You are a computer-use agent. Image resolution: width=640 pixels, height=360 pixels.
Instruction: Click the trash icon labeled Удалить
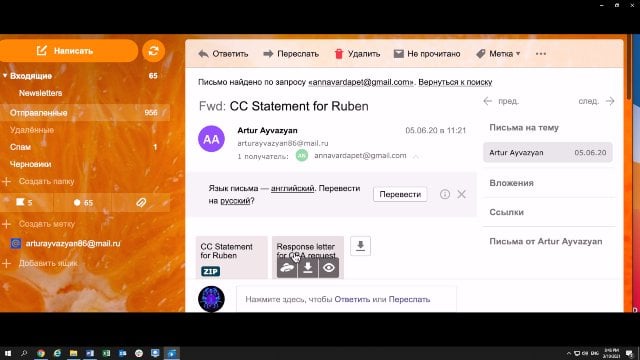339,54
